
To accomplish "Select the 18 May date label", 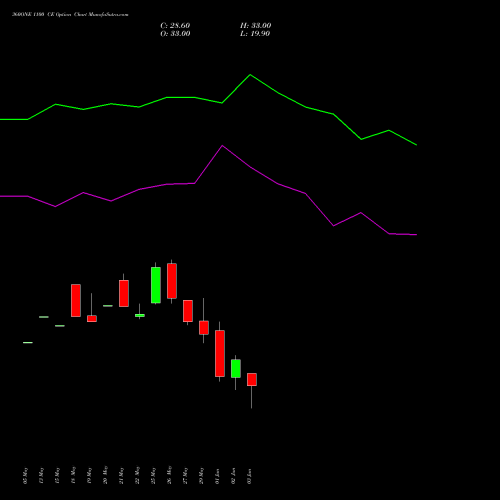I will 73,475.
